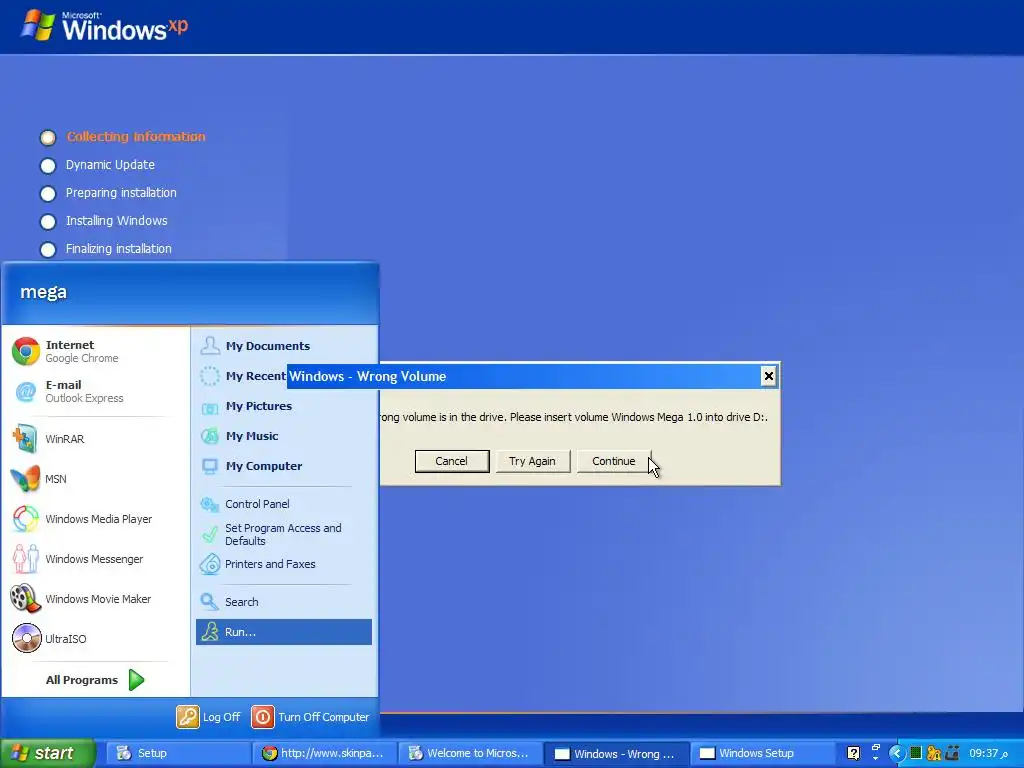Click the Preparing installation step indicator

click(48, 194)
